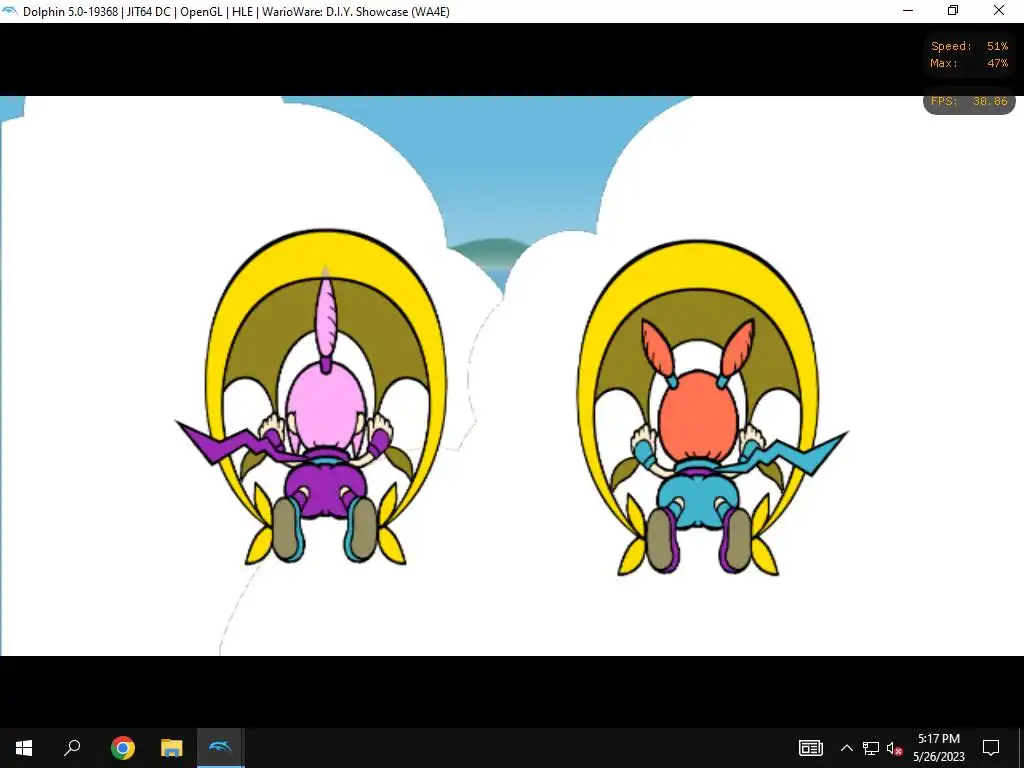This screenshot has width=1024, height=768.
Task: Open the Windows Start menu
Action: (24, 748)
